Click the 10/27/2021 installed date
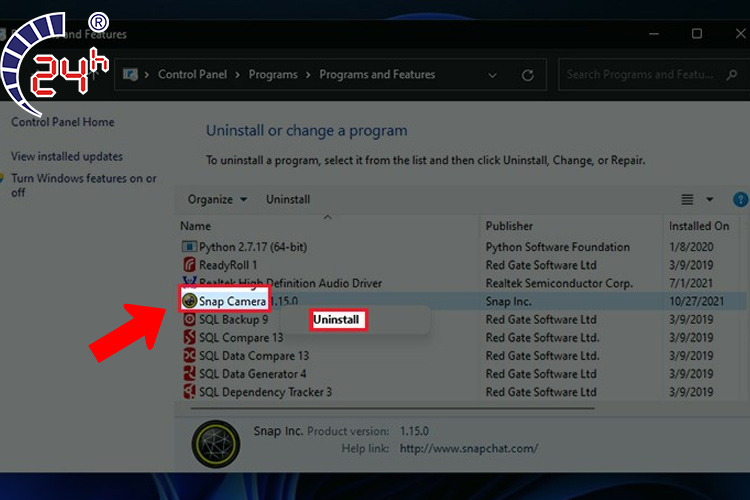This screenshot has height=500, width=750. coord(696,301)
